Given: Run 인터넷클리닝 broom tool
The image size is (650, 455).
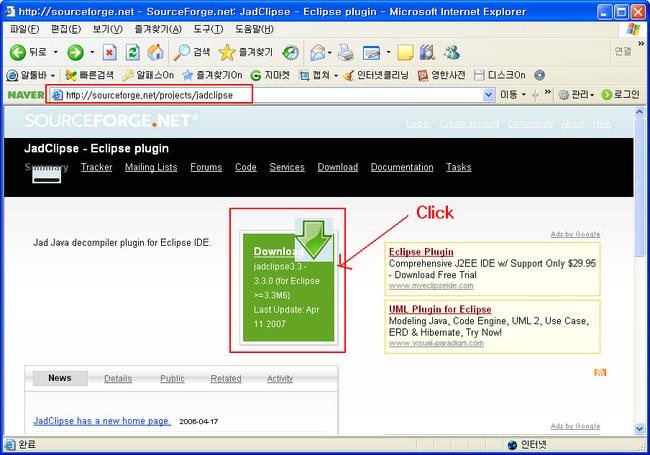Looking at the screenshot, I should point(376,75).
